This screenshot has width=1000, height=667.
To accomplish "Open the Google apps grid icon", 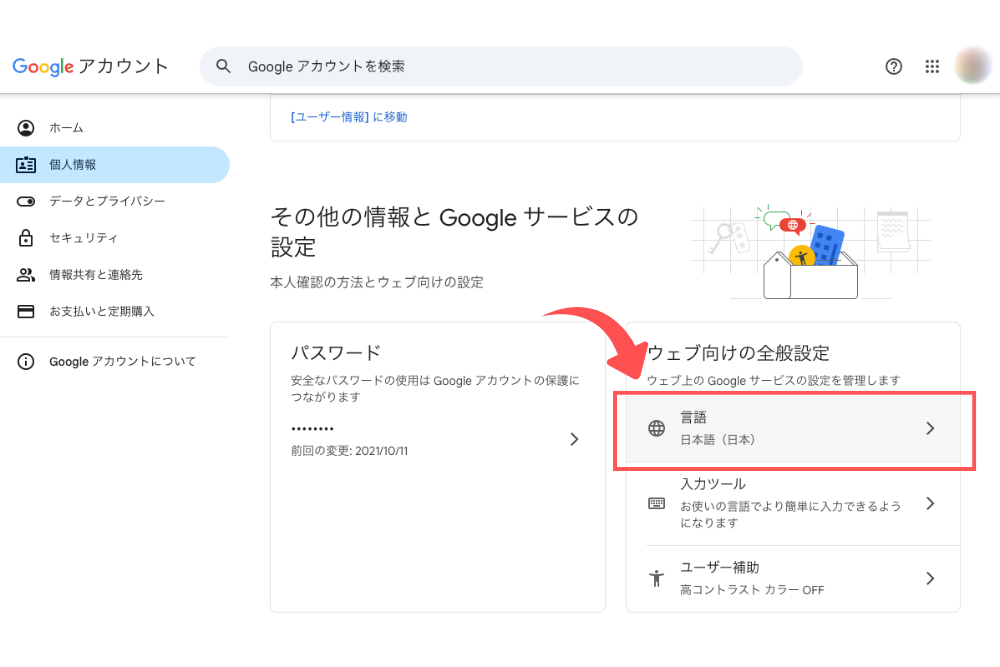I will coord(932,66).
